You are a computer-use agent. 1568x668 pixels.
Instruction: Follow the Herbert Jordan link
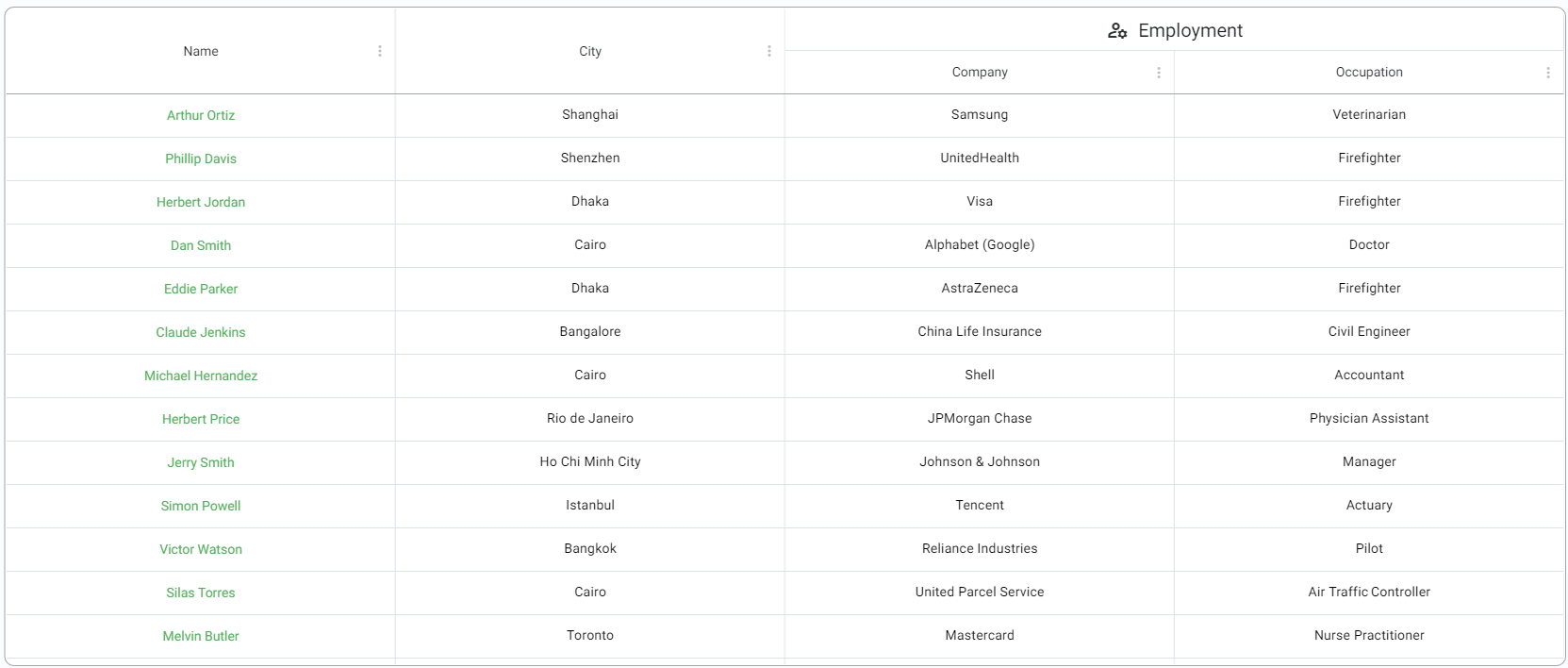(x=201, y=202)
